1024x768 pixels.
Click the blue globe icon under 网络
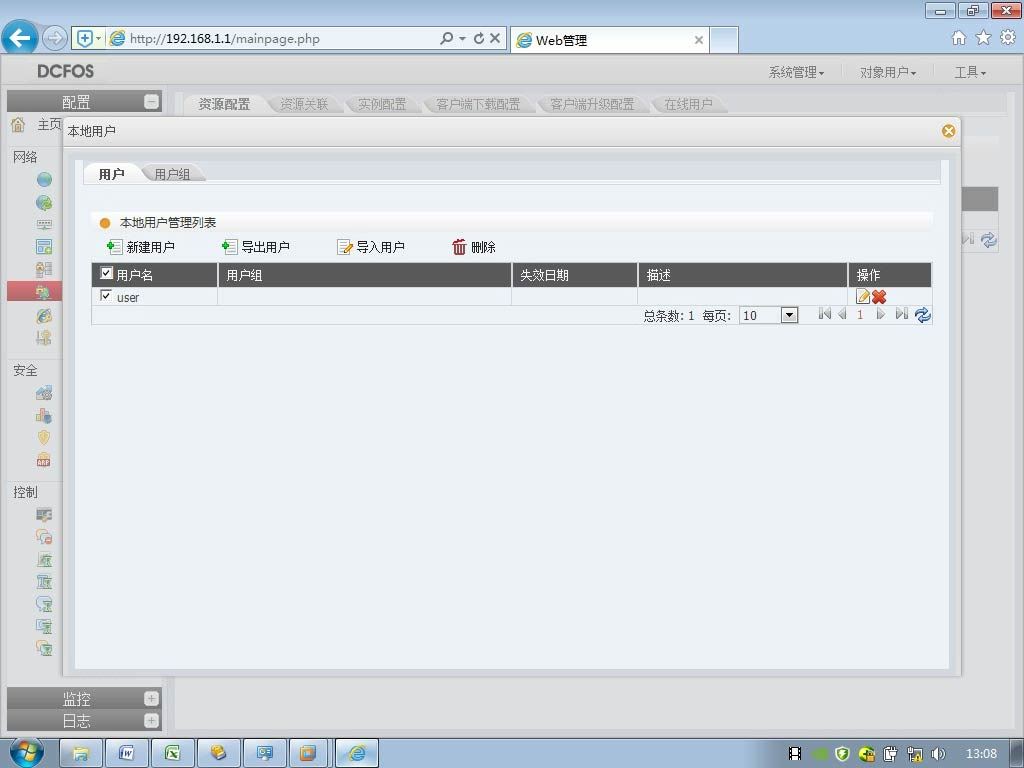pos(44,180)
